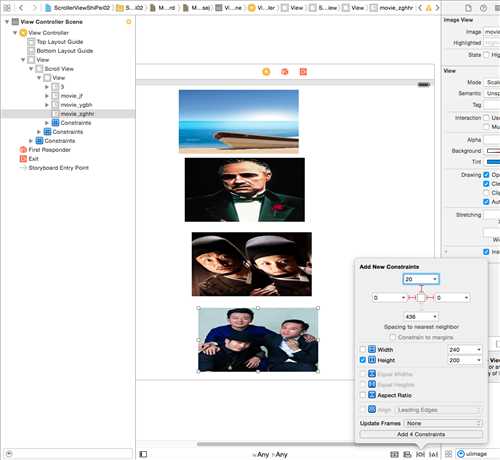Select ScrollerViewShiPei02 in the jump bar
This screenshot has height=460, width=500.
click(77, 7)
